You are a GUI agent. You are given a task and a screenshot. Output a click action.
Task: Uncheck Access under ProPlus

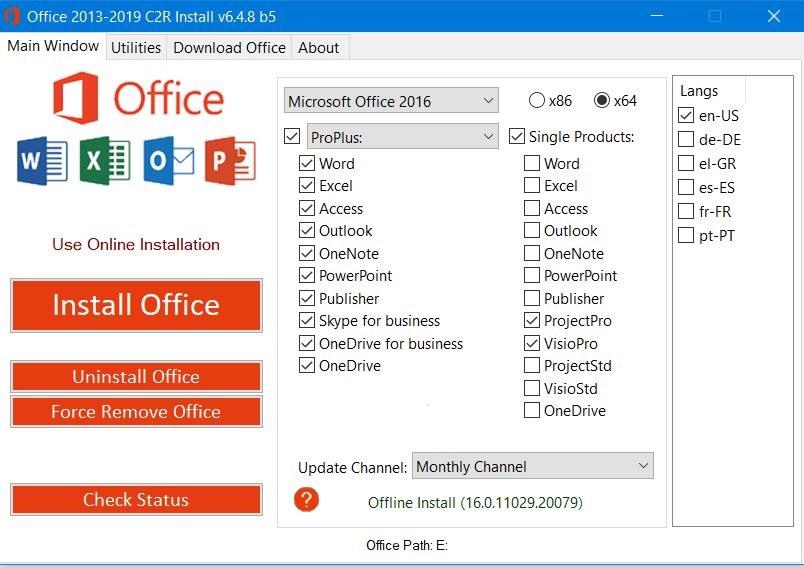[307, 208]
